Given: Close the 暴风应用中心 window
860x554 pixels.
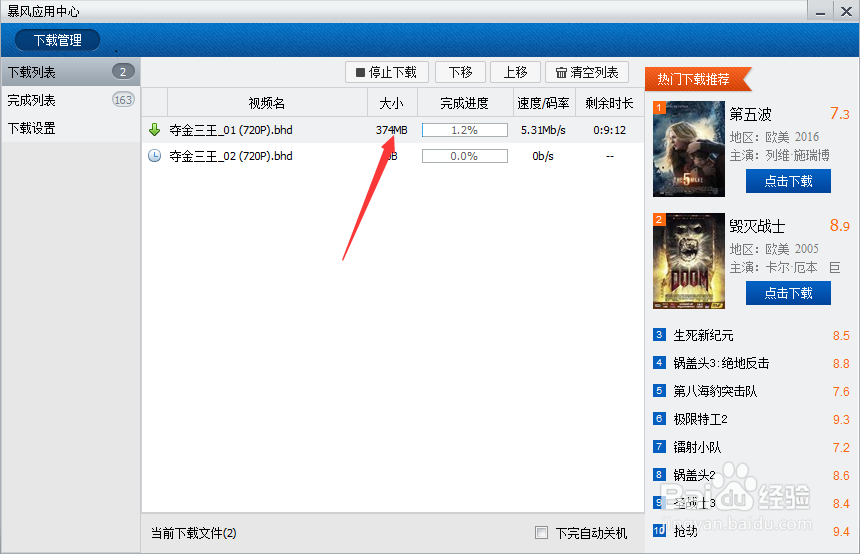Looking at the screenshot, I should click(x=846, y=11).
